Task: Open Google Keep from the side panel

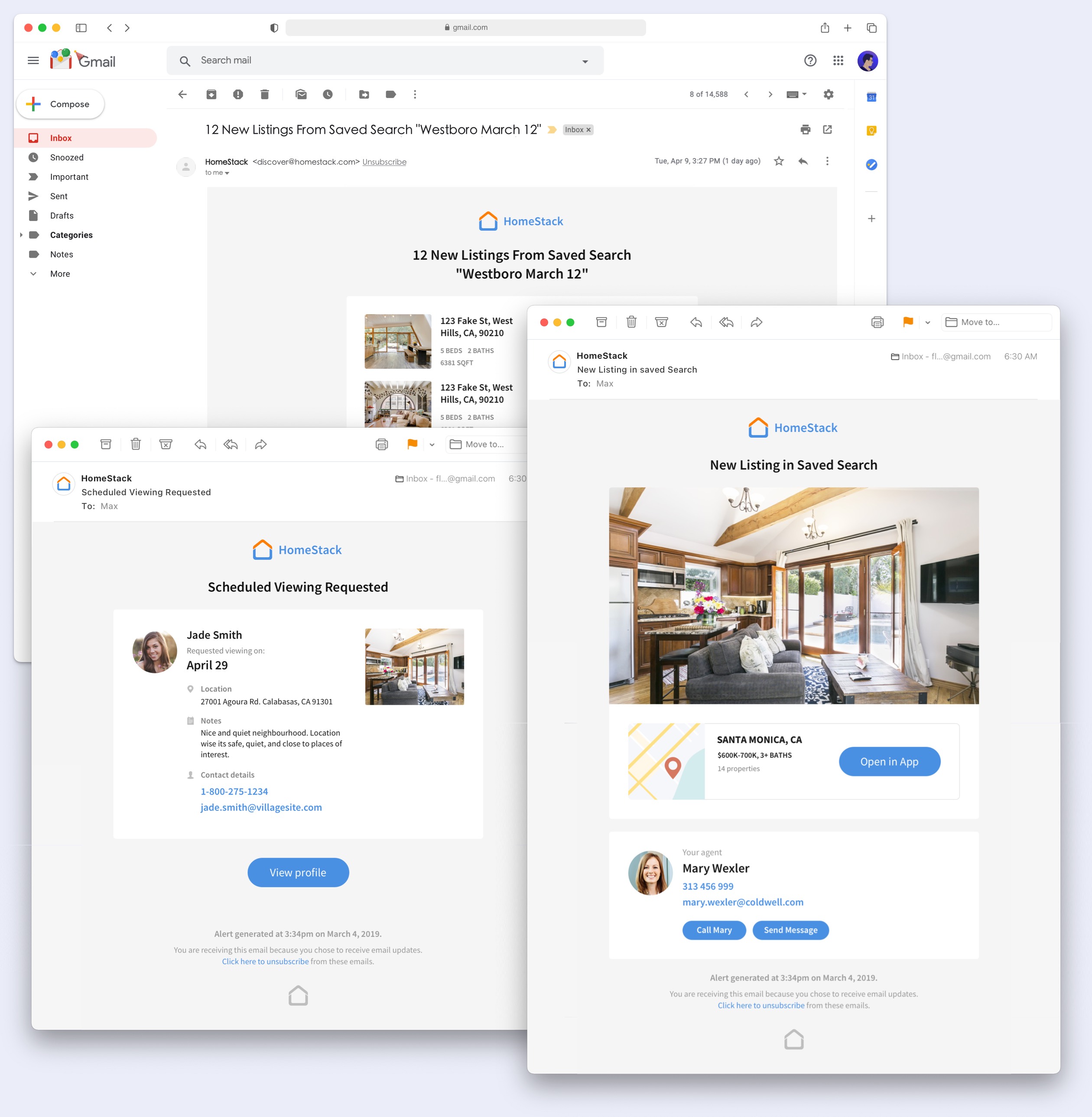Action: [x=871, y=130]
